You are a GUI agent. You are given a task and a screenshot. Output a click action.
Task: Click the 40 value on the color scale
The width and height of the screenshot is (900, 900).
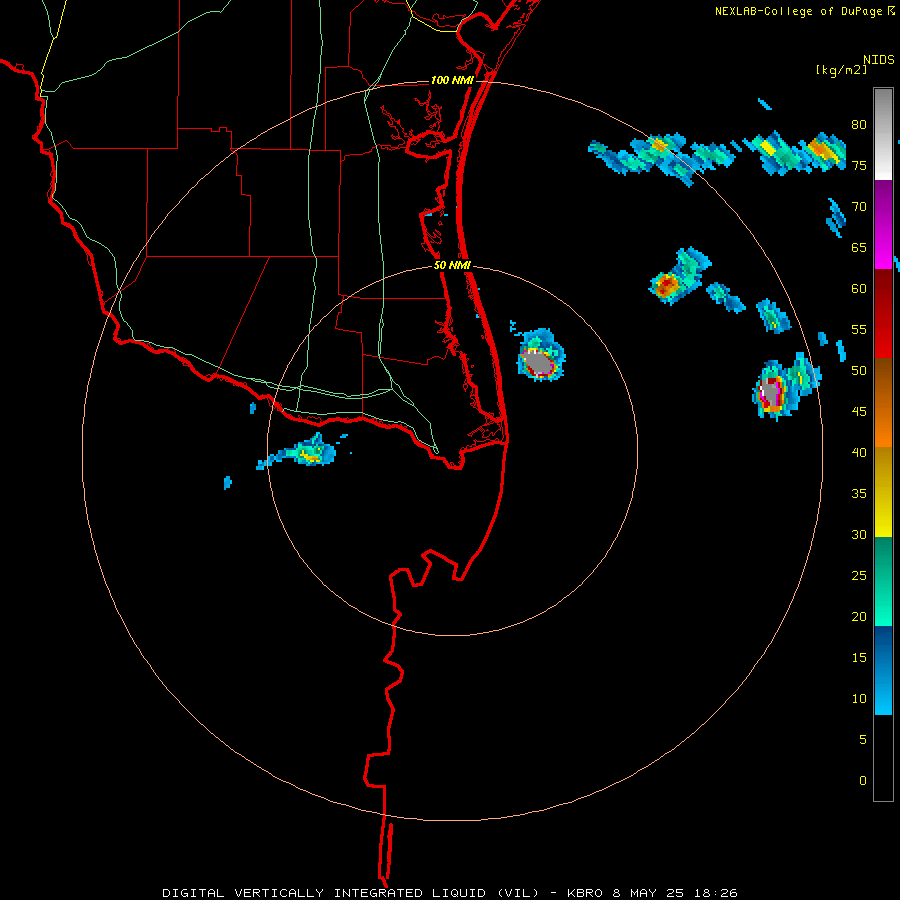pos(859,452)
